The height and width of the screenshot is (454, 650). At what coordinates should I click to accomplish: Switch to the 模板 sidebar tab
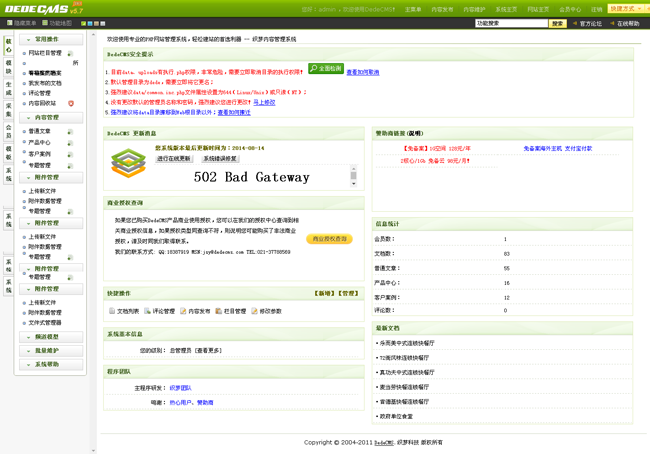[x=9, y=153]
